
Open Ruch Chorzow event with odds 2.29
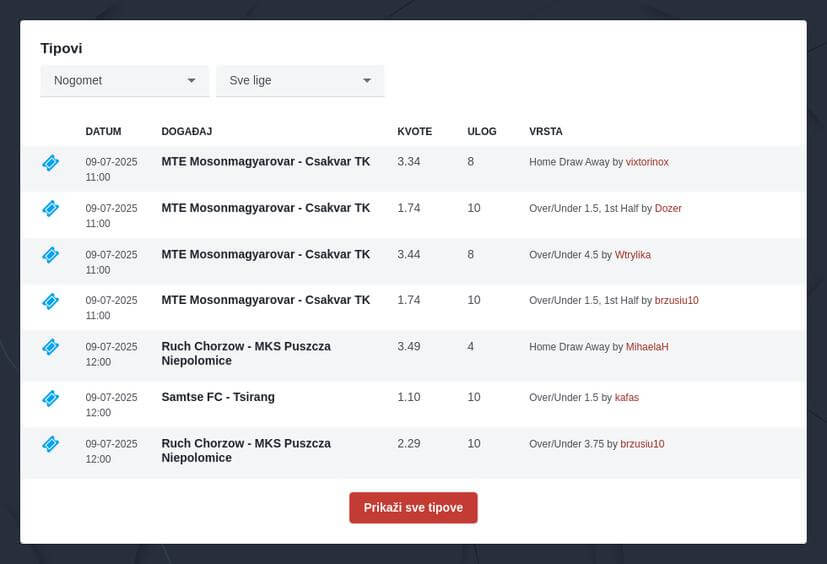[x=246, y=451]
